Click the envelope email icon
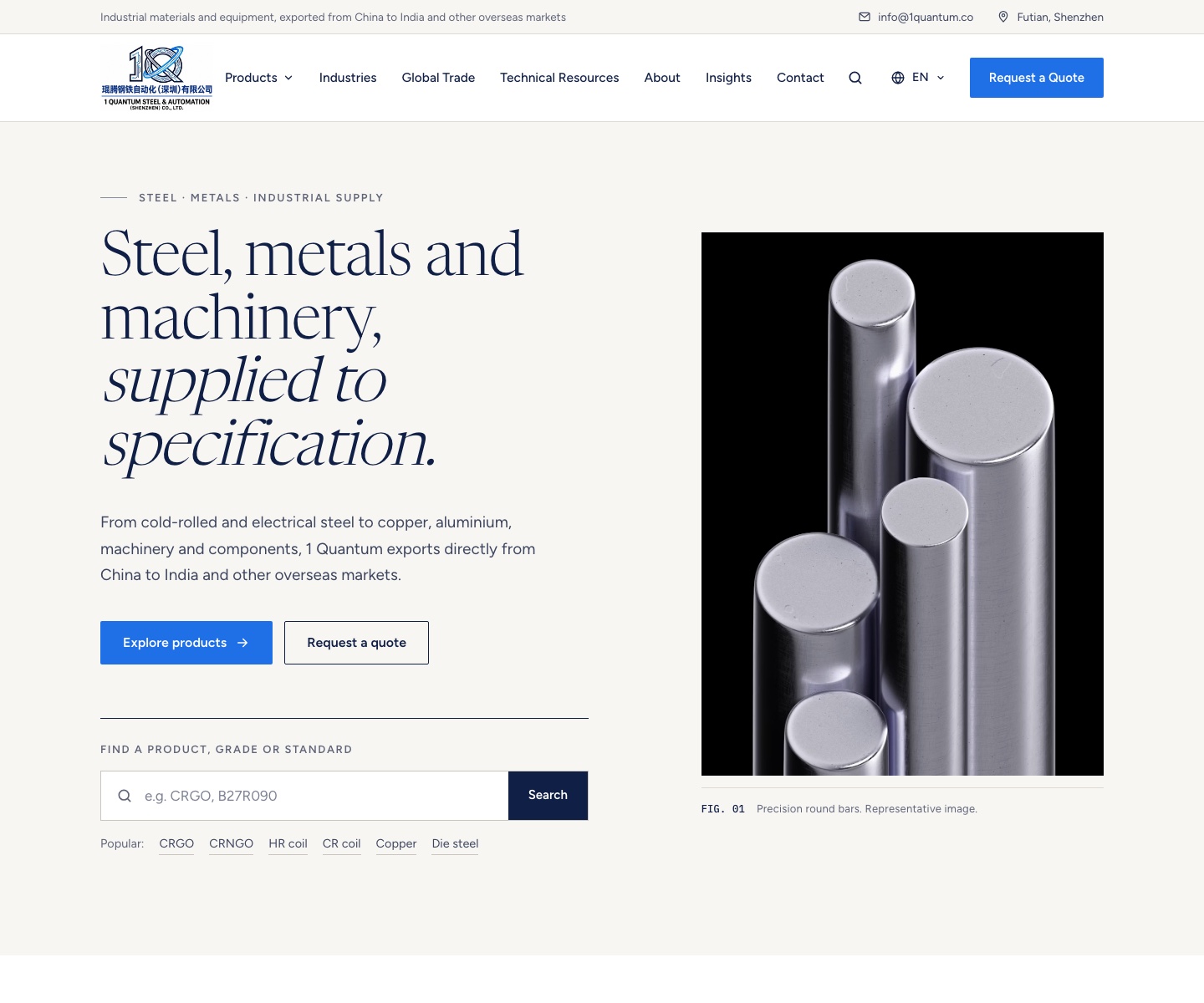 click(x=865, y=17)
